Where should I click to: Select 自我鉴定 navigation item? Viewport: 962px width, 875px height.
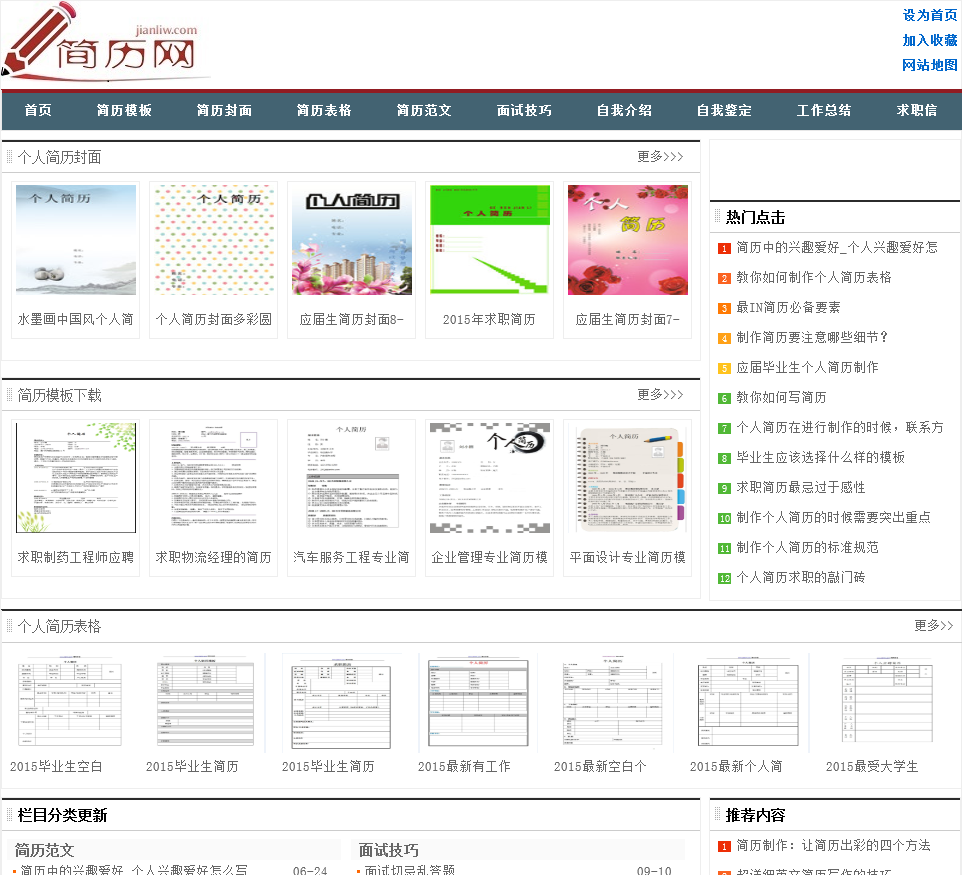pyautogui.click(x=725, y=110)
